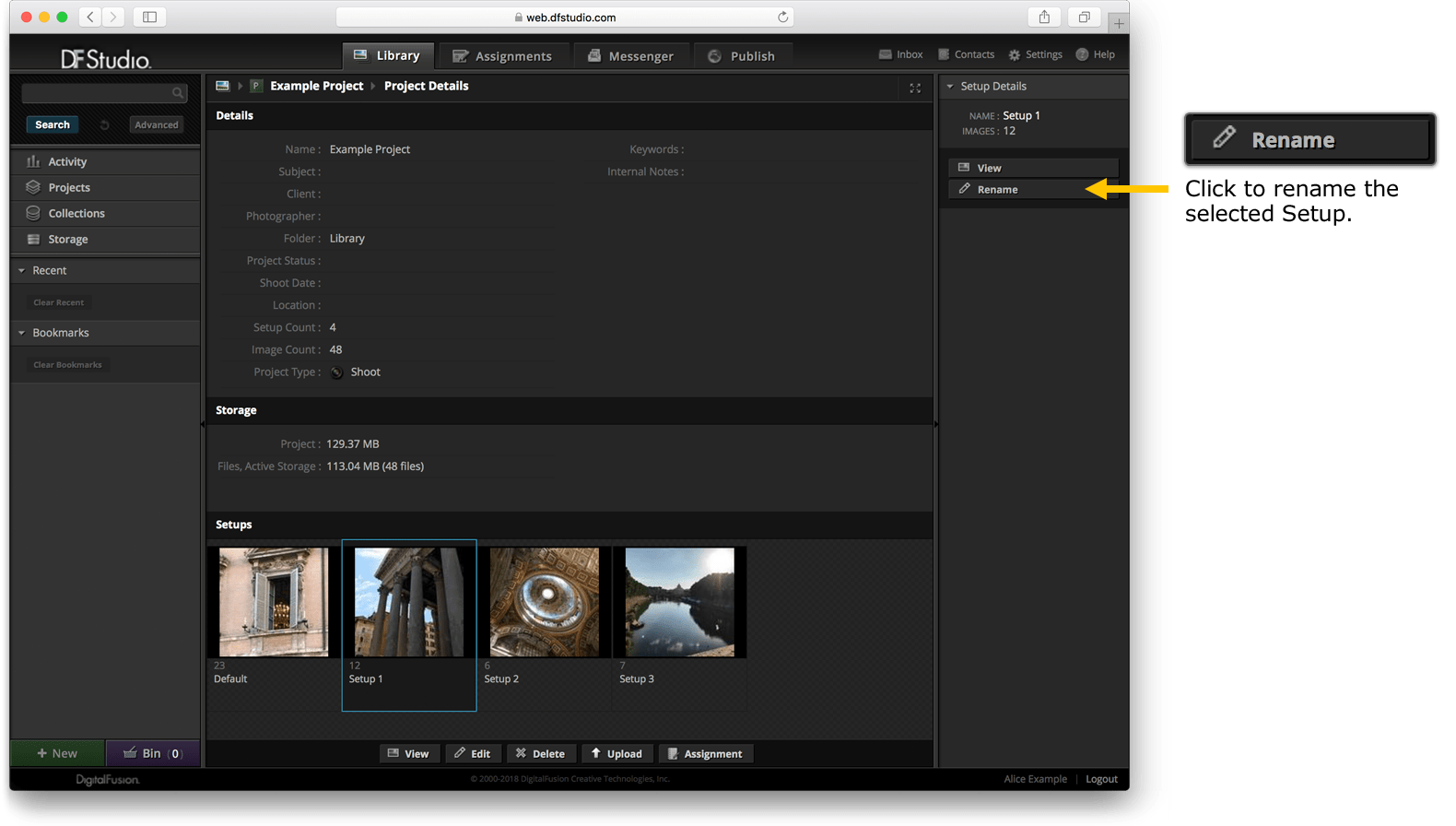Go to the Publish tab
The image size is (1456, 826).
pos(742,56)
